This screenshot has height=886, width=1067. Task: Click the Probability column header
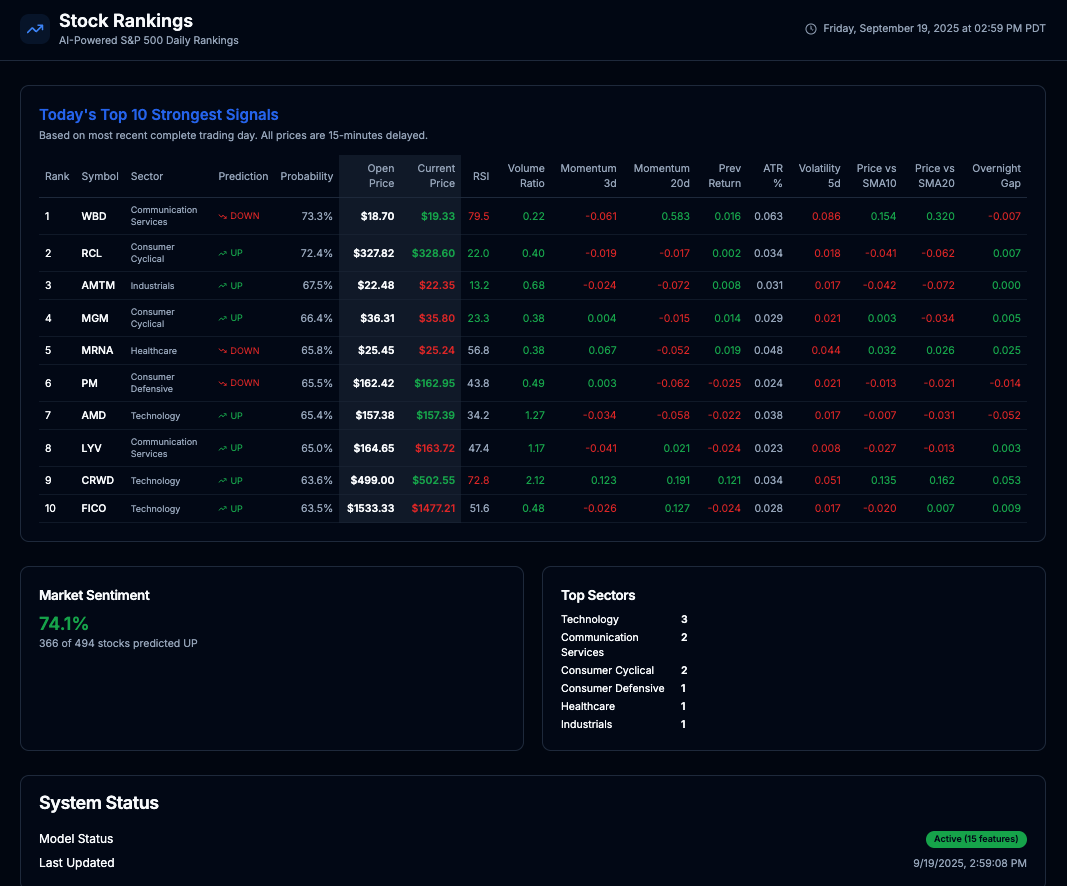pyautogui.click(x=306, y=176)
